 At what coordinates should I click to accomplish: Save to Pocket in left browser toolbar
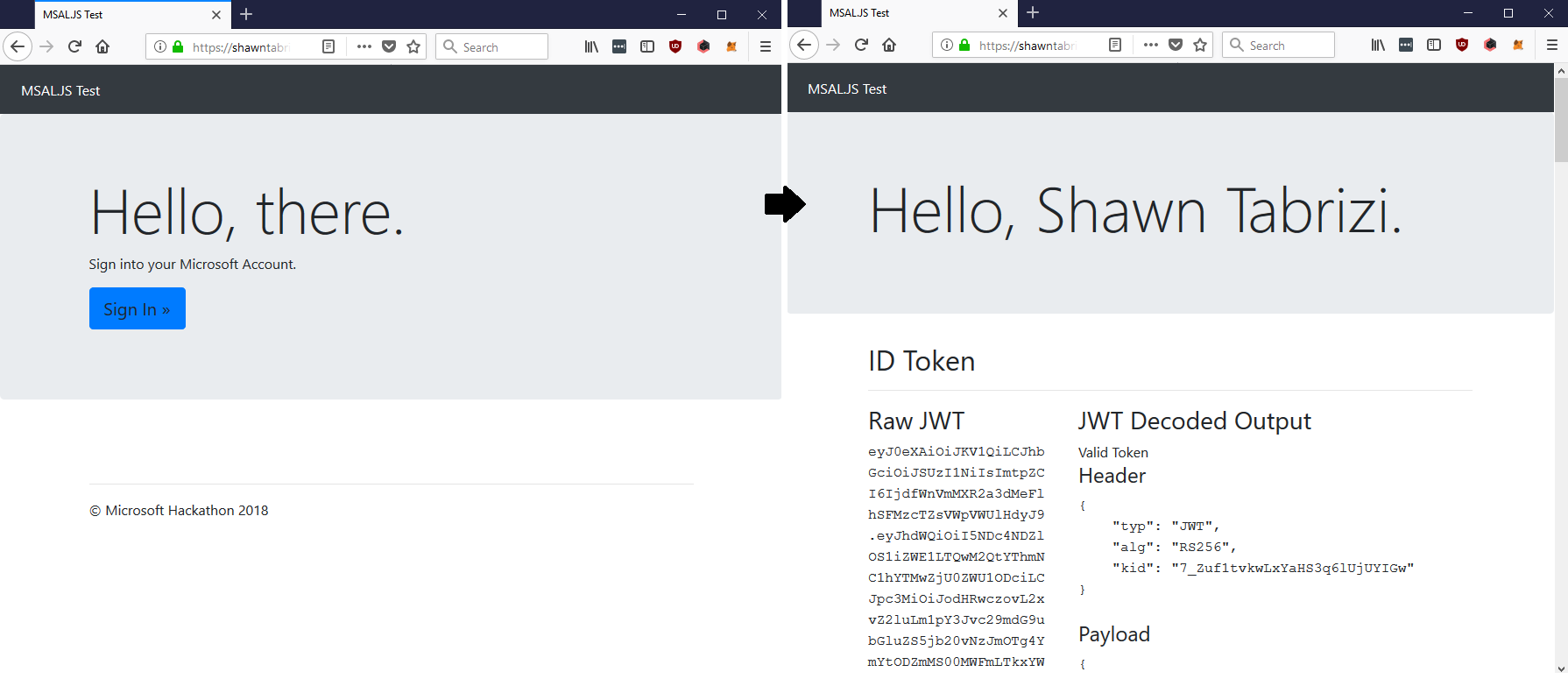point(389,46)
